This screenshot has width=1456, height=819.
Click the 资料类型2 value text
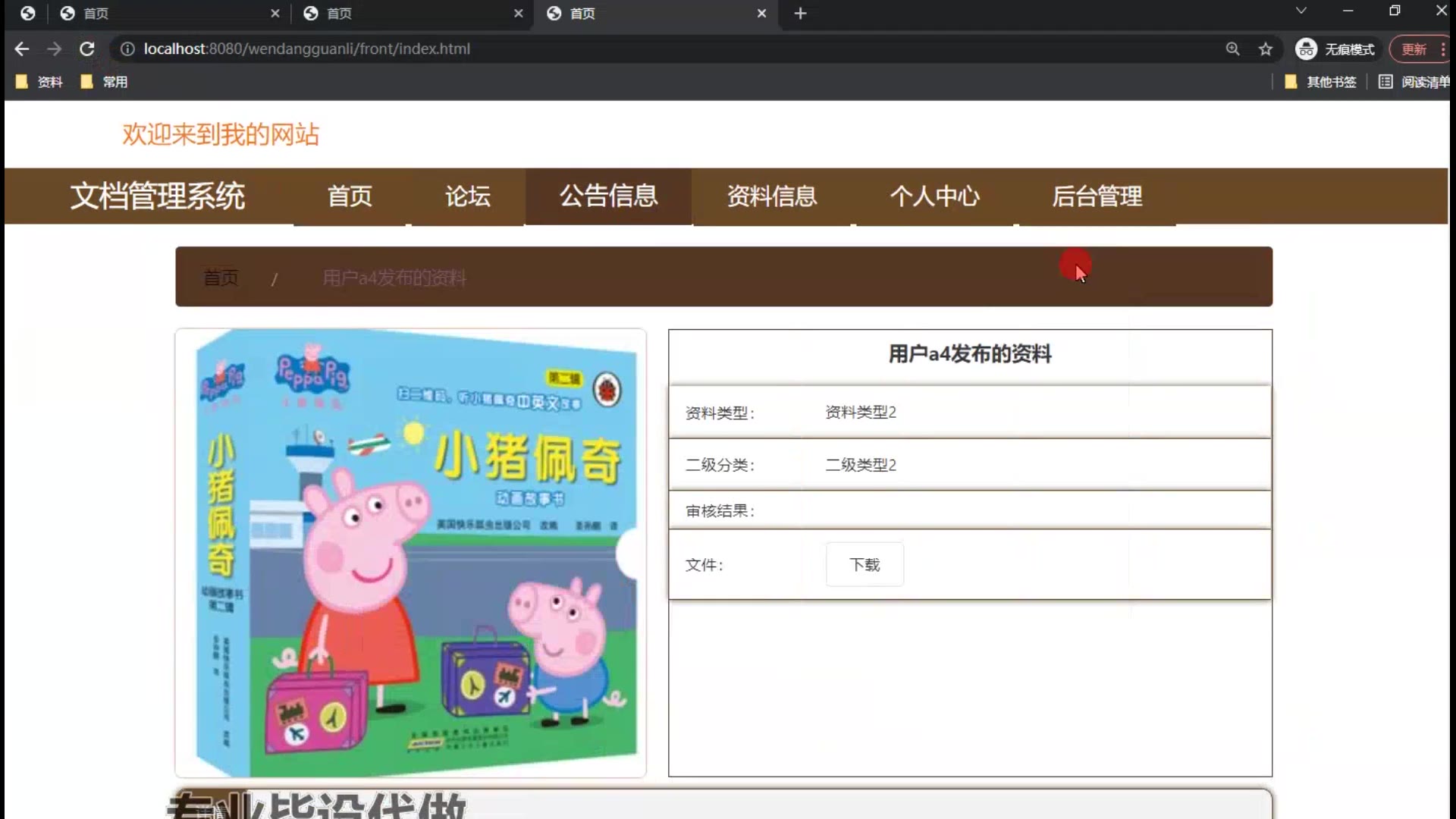(861, 412)
